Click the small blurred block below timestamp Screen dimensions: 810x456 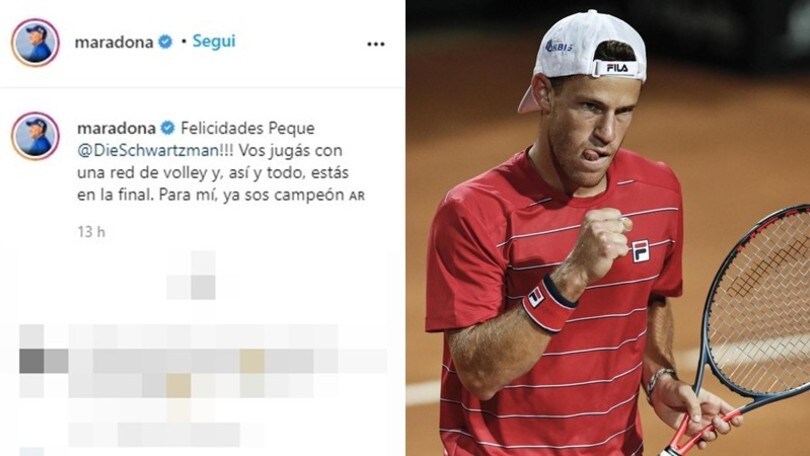[191, 275]
